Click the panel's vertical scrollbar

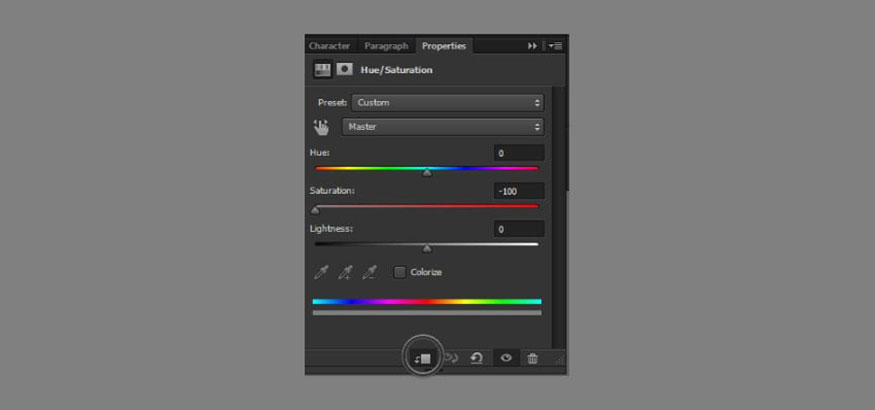[559, 218]
